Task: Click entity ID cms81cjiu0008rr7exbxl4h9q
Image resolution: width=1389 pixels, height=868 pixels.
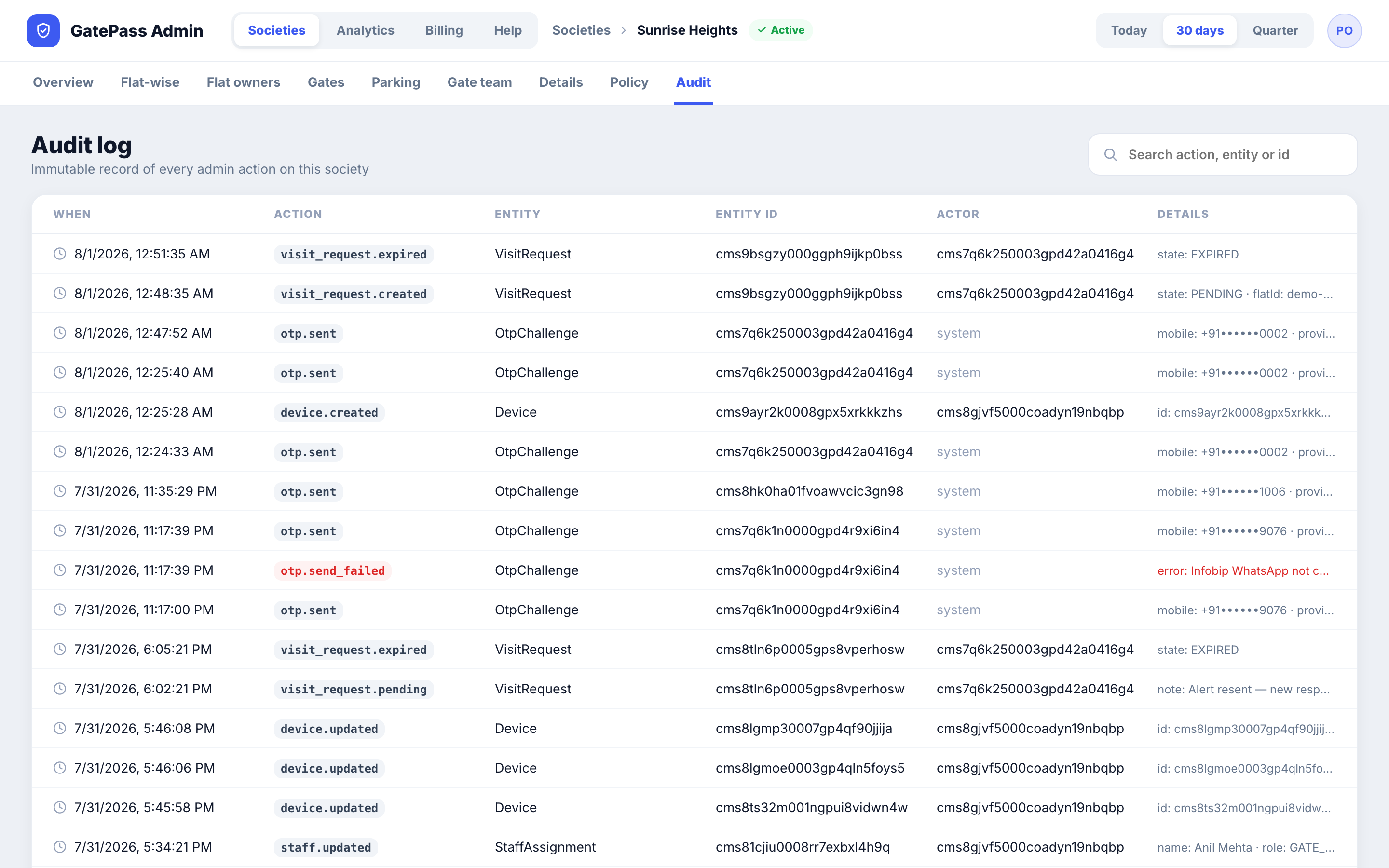Action: (x=803, y=847)
